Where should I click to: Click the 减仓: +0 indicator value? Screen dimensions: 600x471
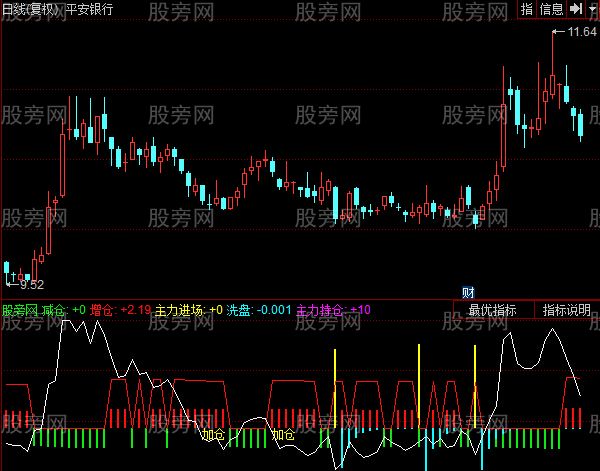coord(63,310)
